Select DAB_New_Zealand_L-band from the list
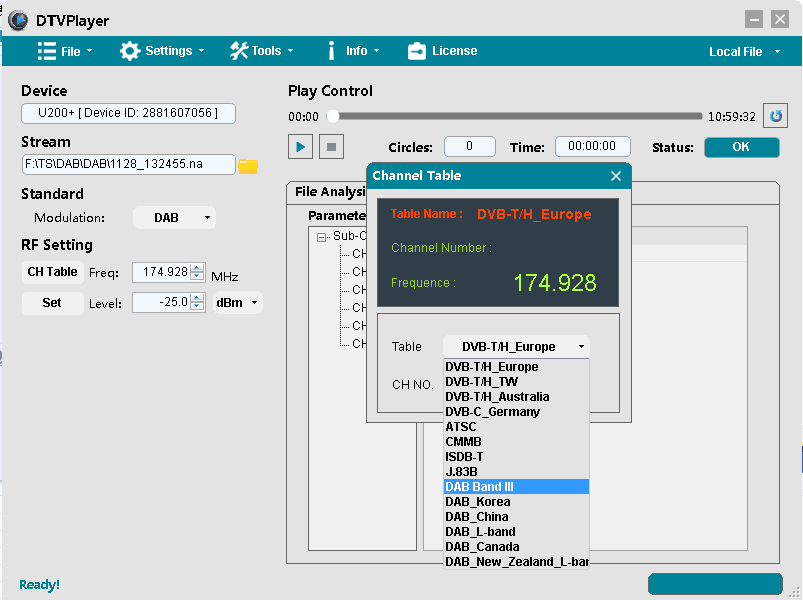This screenshot has width=803, height=600. coord(516,562)
